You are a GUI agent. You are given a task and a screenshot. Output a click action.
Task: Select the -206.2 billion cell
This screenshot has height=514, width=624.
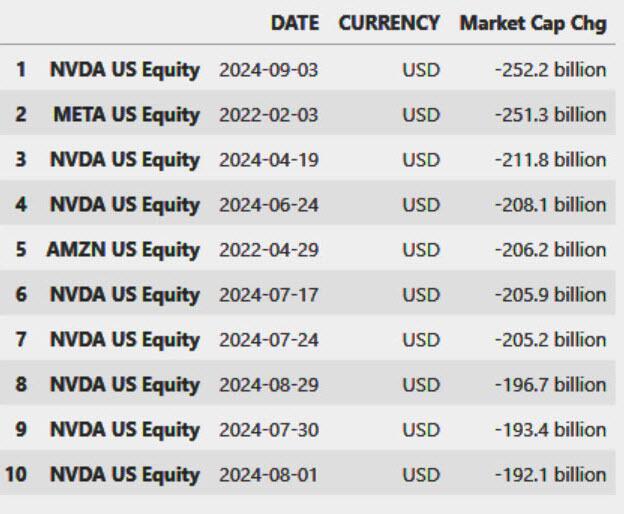[x=550, y=250]
